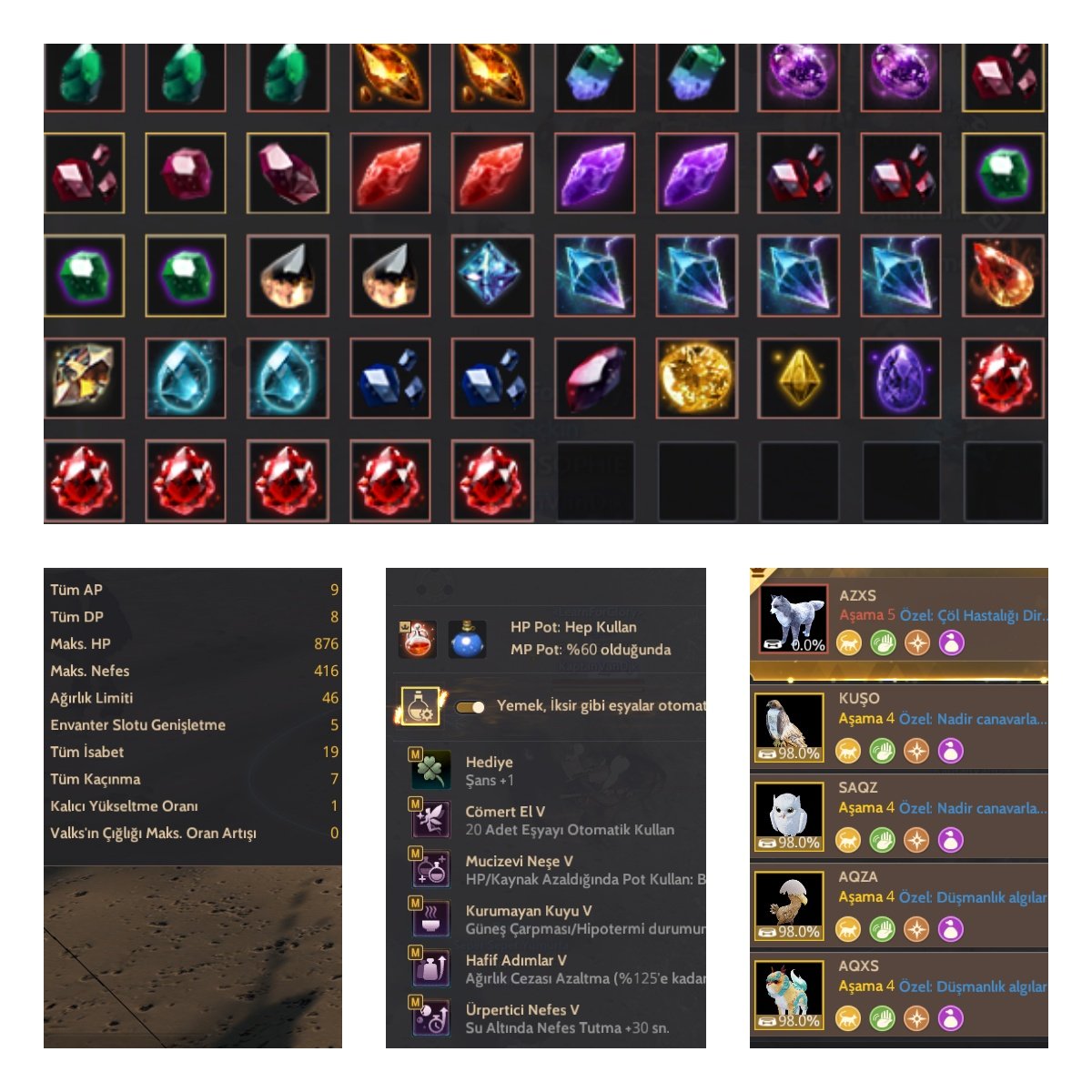The width and height of the screenshot is (1092, 1092).
Task: Select the golden sun orb crystal
Action: (x=695, y=378)
